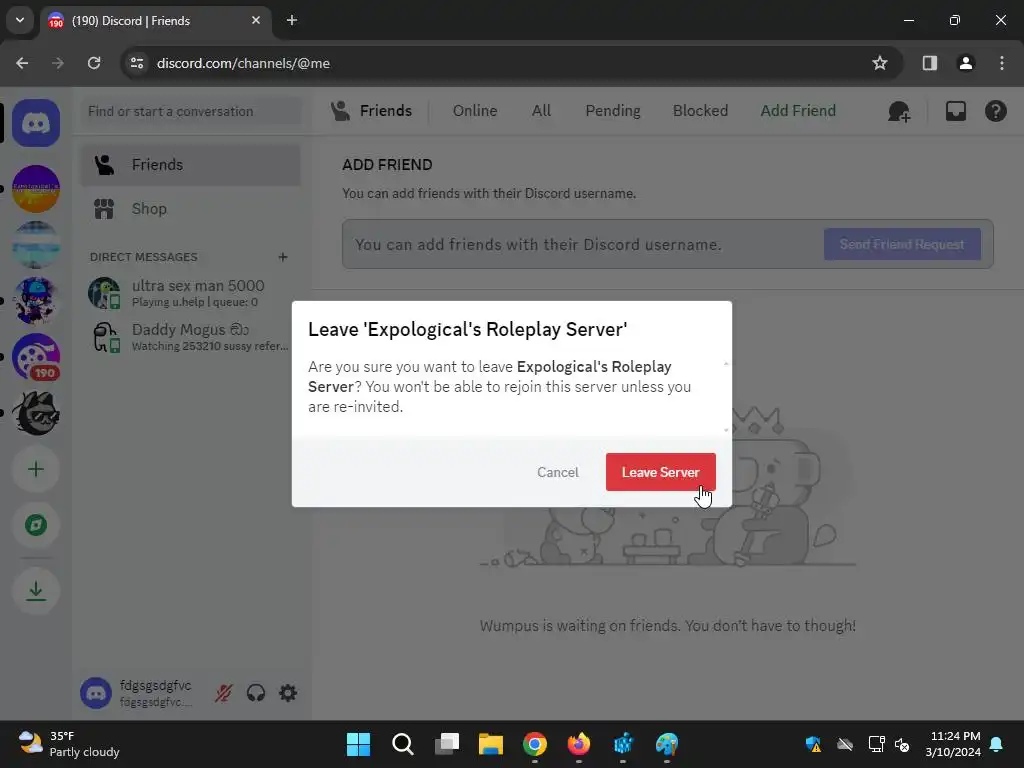The height and width of the screenshot is (768, 1024).
Task: Click the Send Friend Request button
Action: [902, 244]
